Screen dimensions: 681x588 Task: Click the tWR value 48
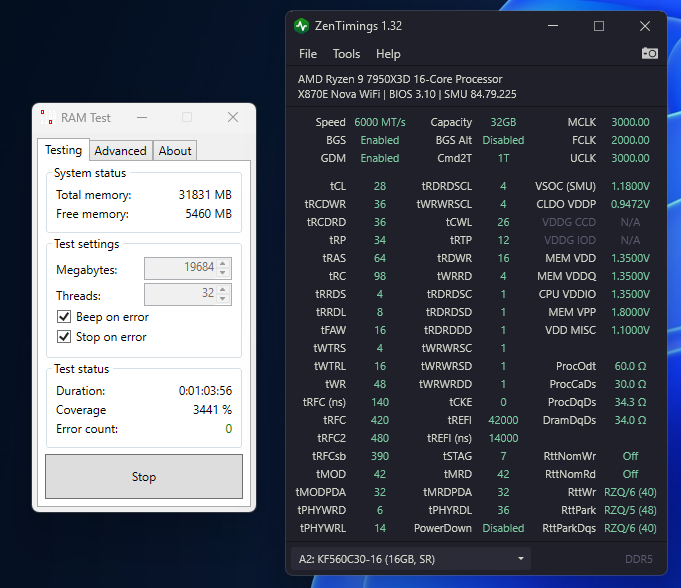tap(380, 384)
